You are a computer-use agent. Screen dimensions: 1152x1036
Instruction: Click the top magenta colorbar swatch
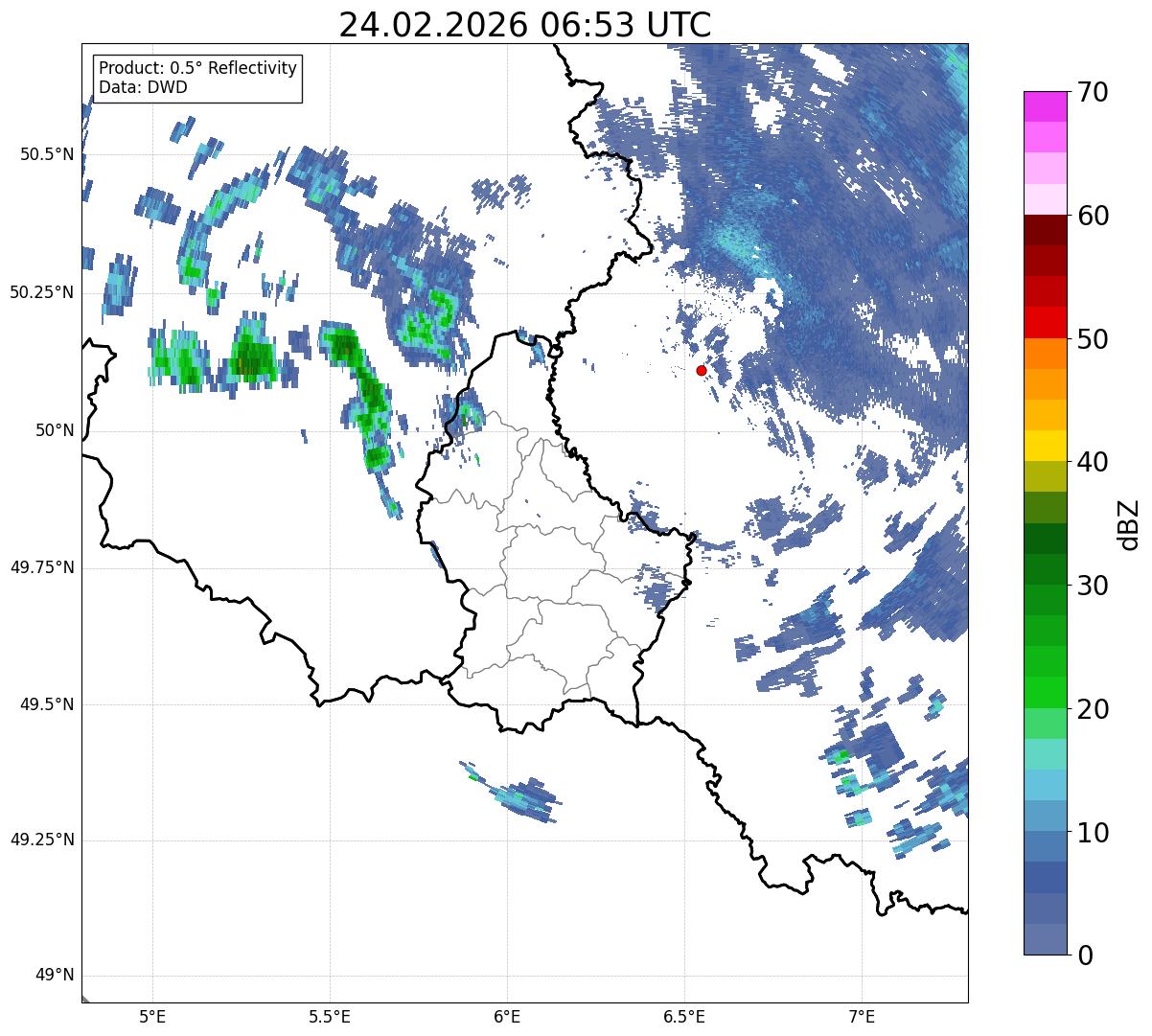click(1046, 106)
